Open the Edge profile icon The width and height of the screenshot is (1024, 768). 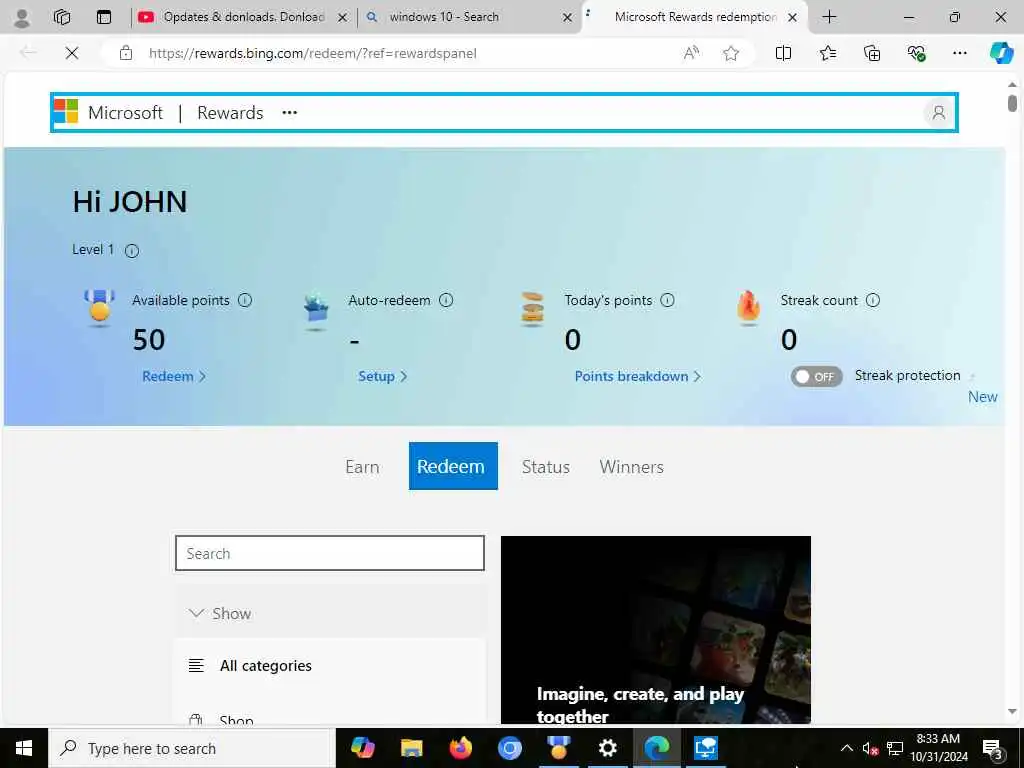(22, 18)
